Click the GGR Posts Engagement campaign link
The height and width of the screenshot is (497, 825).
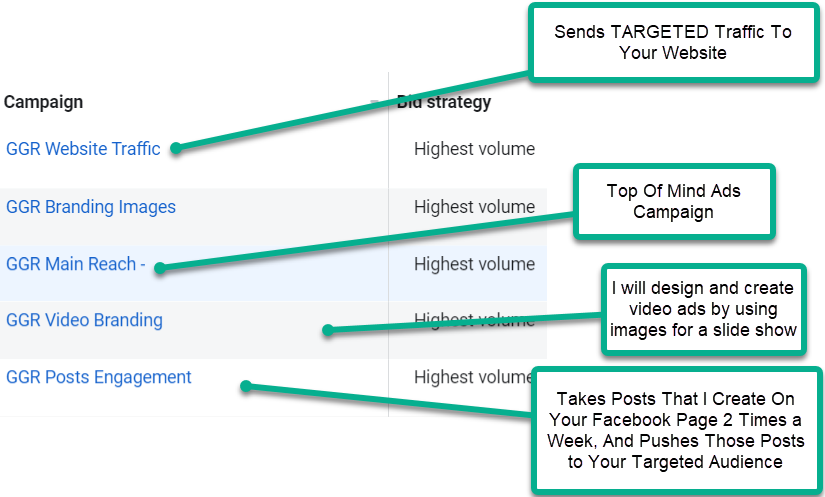click(99, 377)
